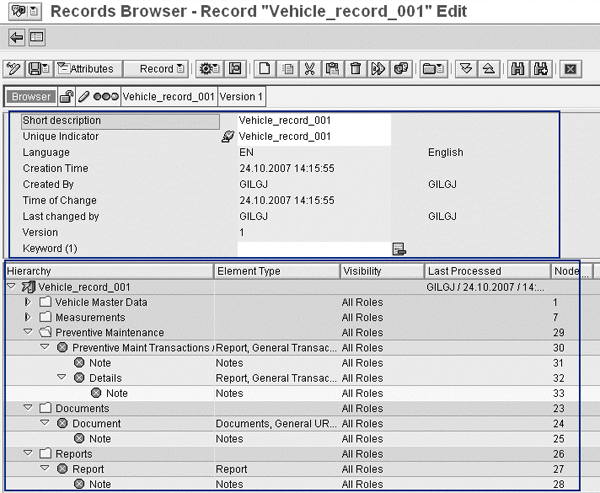This screenshot has width=600, height=493.
Task: Collapse the Preventive Maintenance folder
Action: (x=28, y=332)
